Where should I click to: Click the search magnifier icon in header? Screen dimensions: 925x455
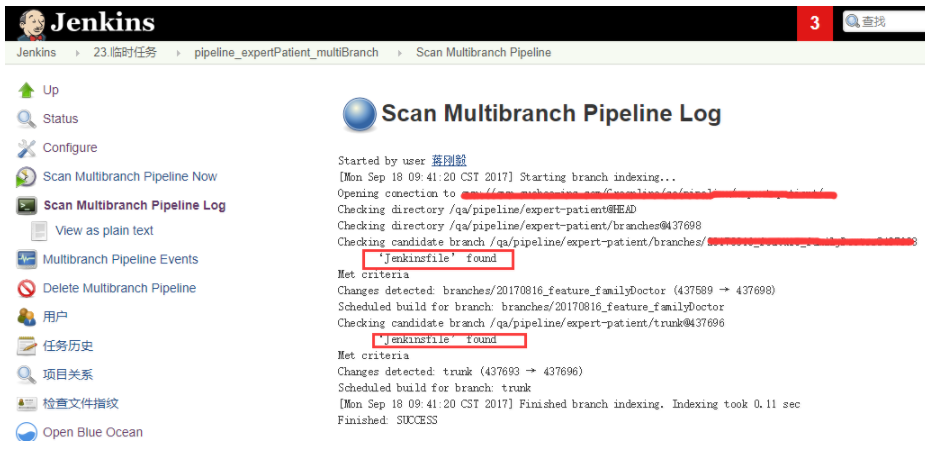852,22
